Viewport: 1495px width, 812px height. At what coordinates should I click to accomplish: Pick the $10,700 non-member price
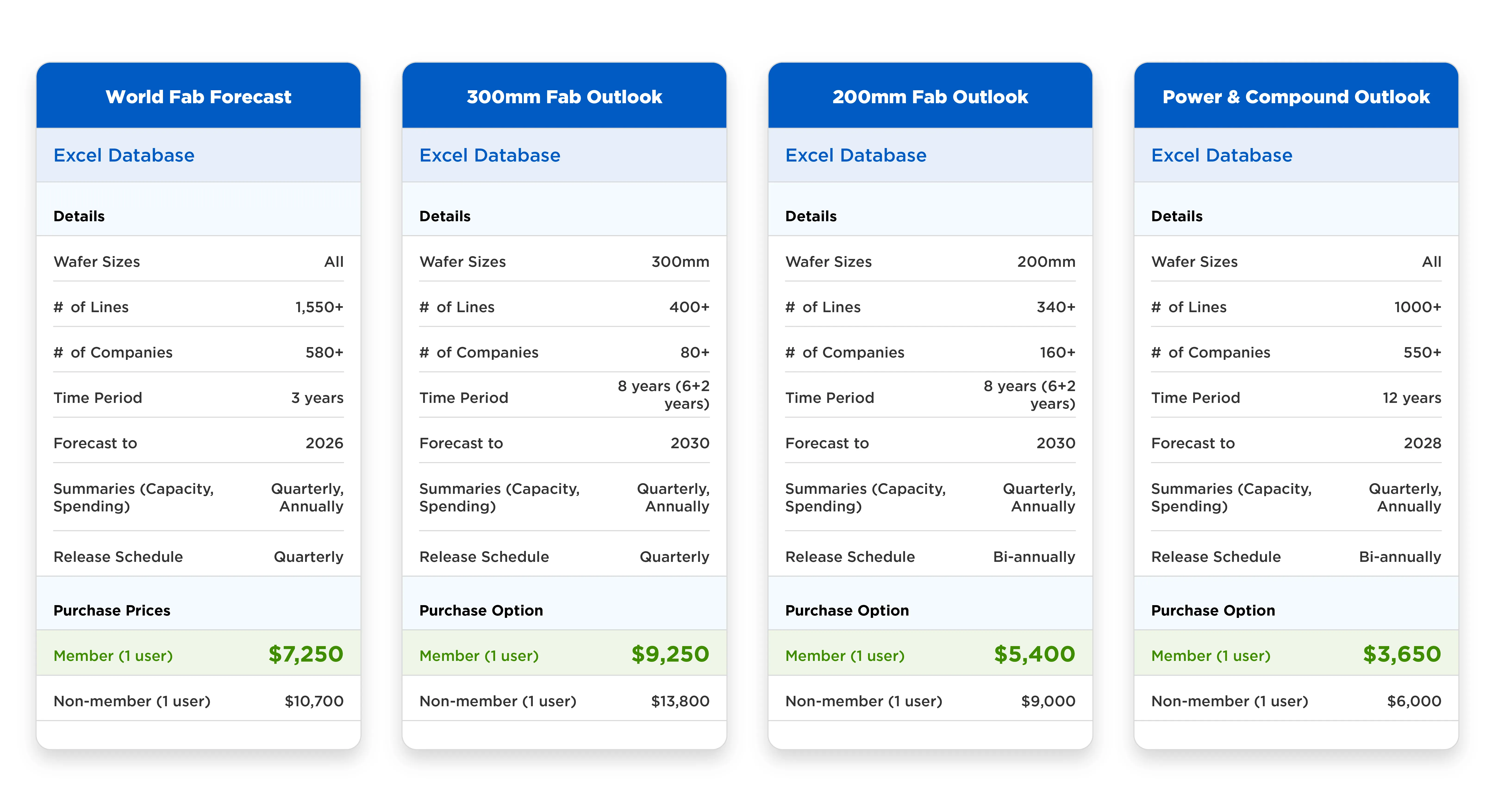(314, 701)
